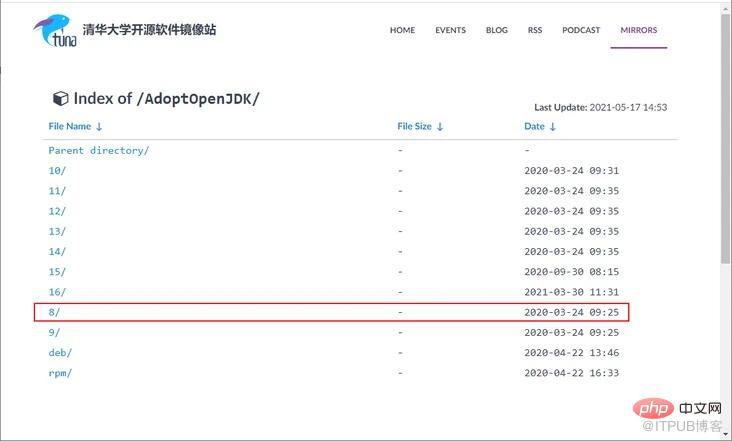Open the 9/ directory
The height and width of the screenshot is (441, 732).
coord(54,332)
